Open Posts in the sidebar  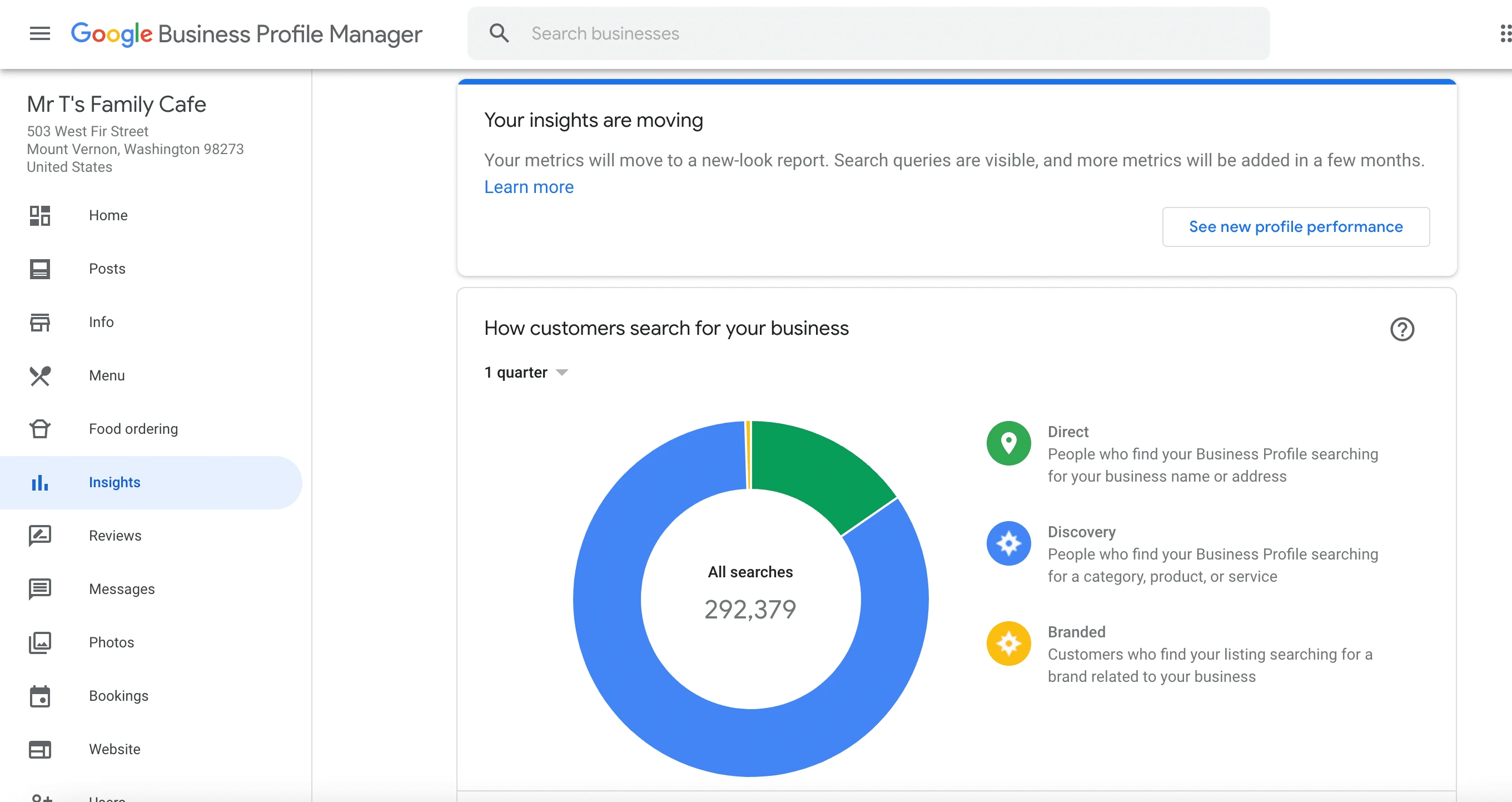[x=107, y=269]
